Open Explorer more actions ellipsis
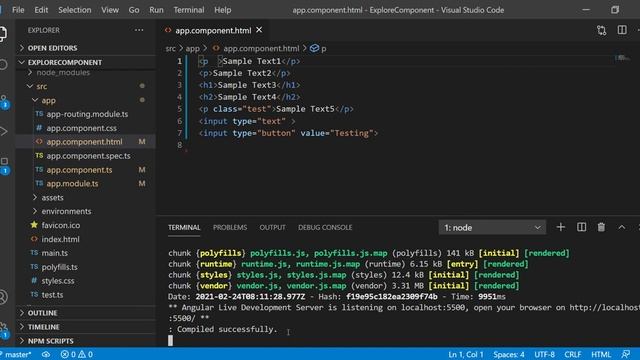Image resolution: width=640 pixels, height=360 pixels. tap(139, 30)
